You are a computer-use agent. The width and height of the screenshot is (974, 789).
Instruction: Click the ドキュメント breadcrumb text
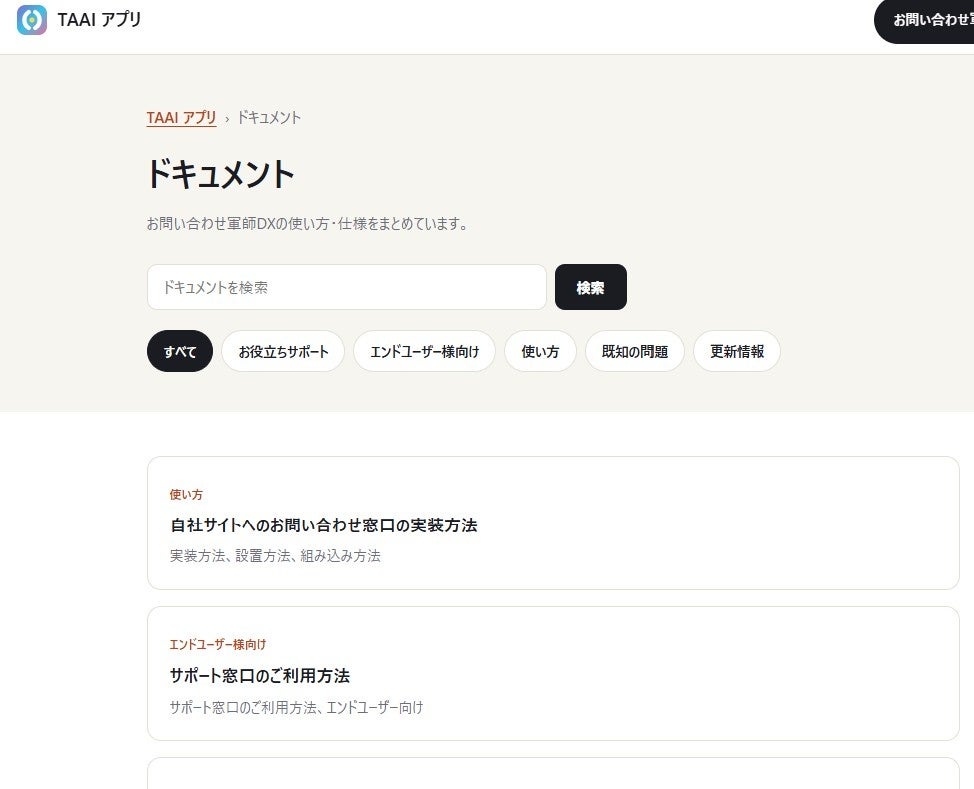[x=269, y=117]
